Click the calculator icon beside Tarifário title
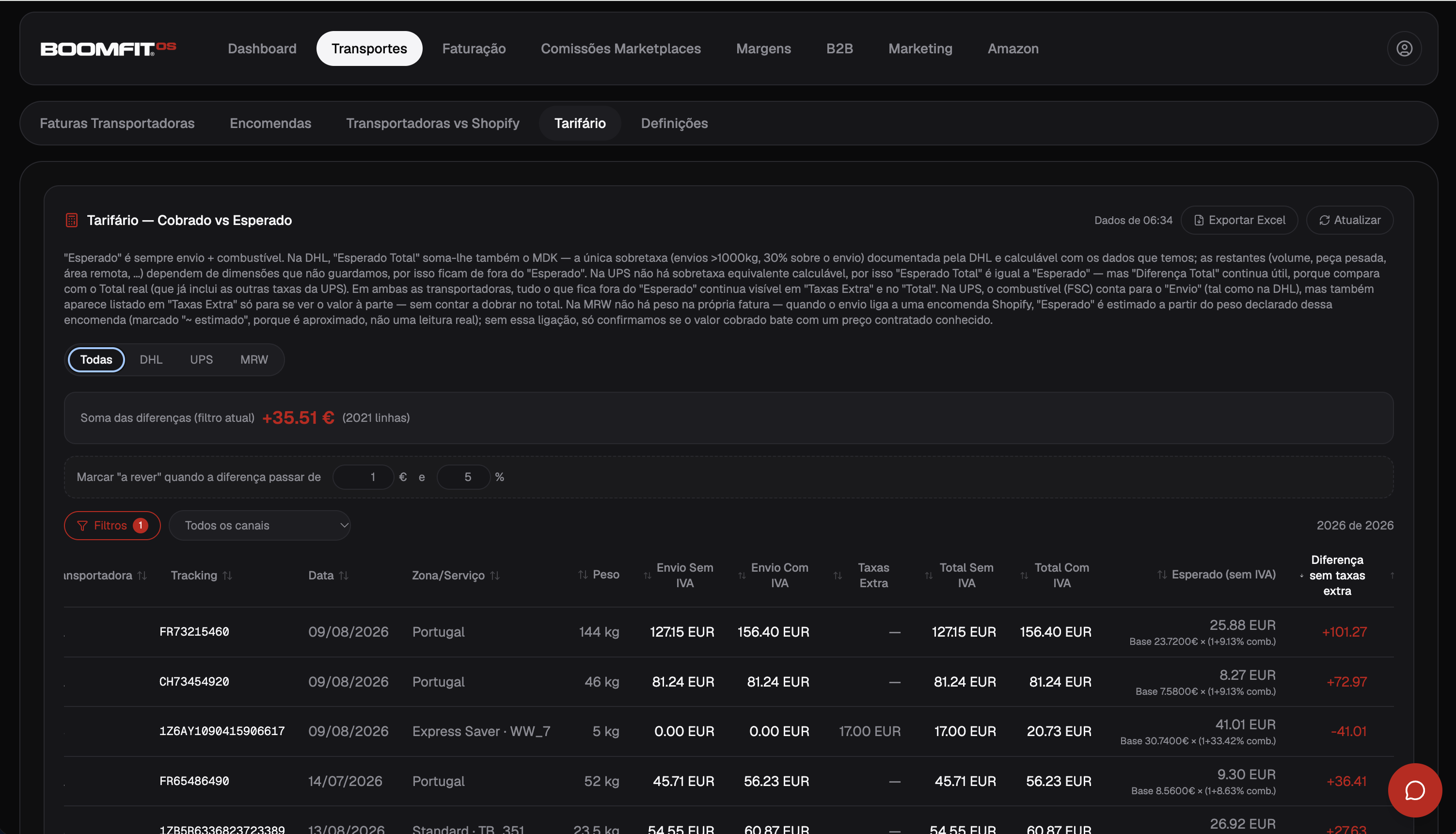 click(72, 220)
